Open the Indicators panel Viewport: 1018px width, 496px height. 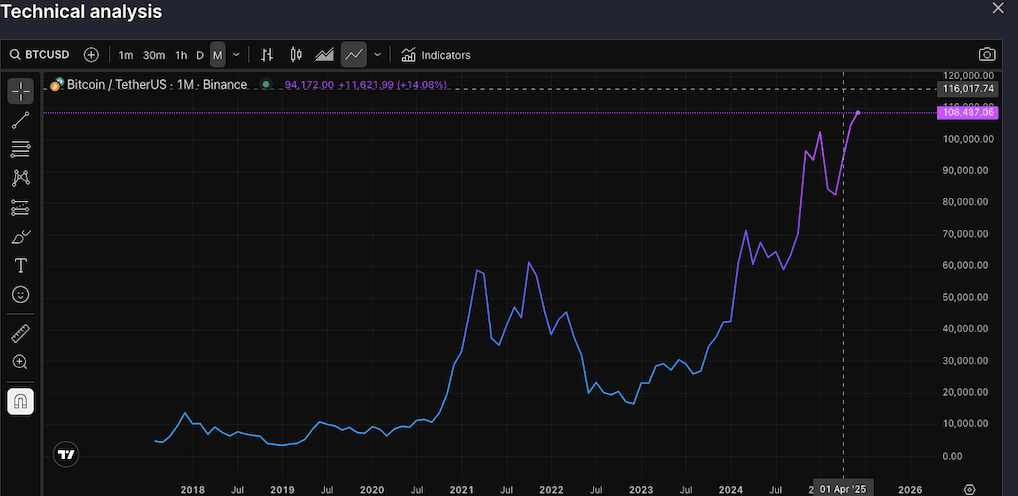[x=436, y=55]
